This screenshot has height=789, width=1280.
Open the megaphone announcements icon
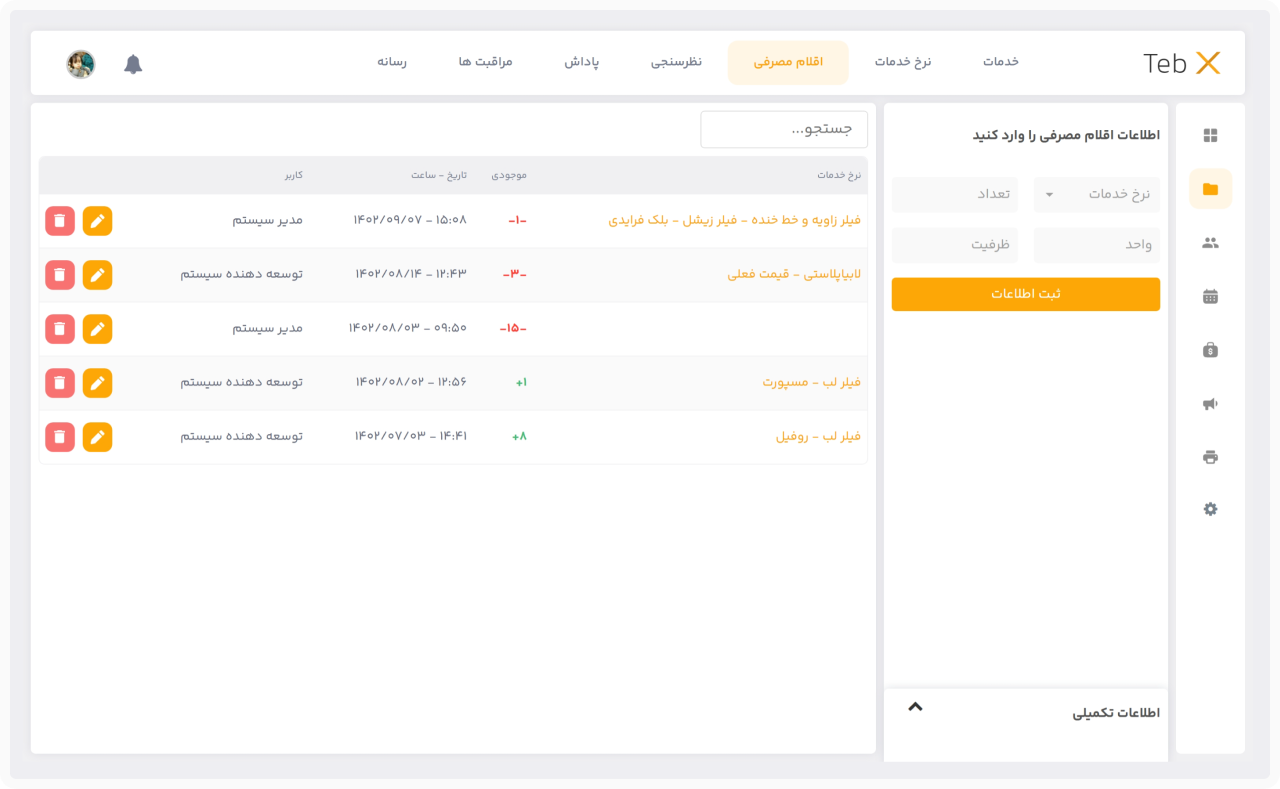click(1210, 404)
